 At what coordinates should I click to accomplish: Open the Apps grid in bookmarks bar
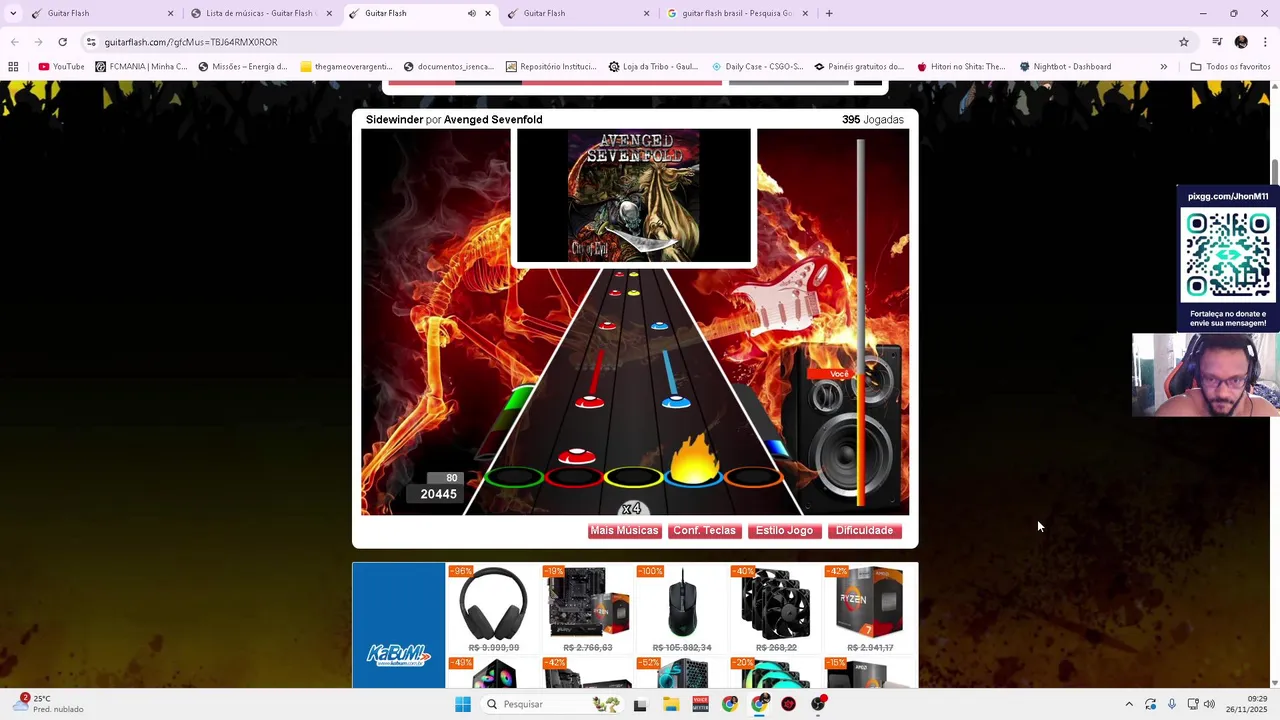pos(13,67)
